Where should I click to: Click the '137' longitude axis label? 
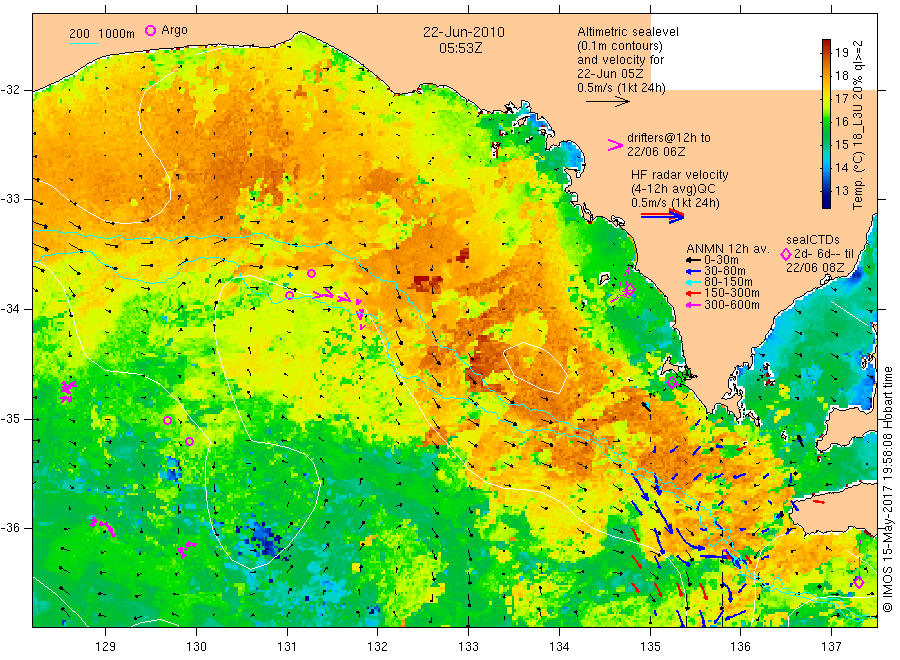831,646
